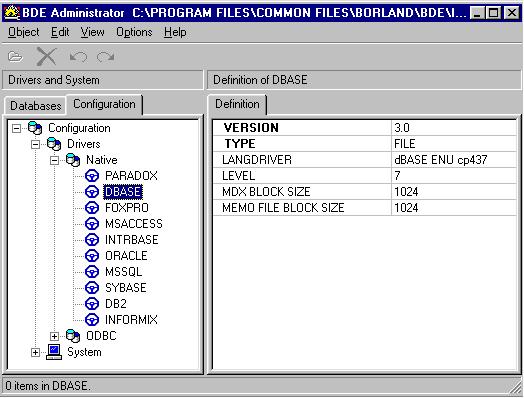Select the ODBC node label
The height and width of the screenshot is (398, 524).
pos(101,336)
